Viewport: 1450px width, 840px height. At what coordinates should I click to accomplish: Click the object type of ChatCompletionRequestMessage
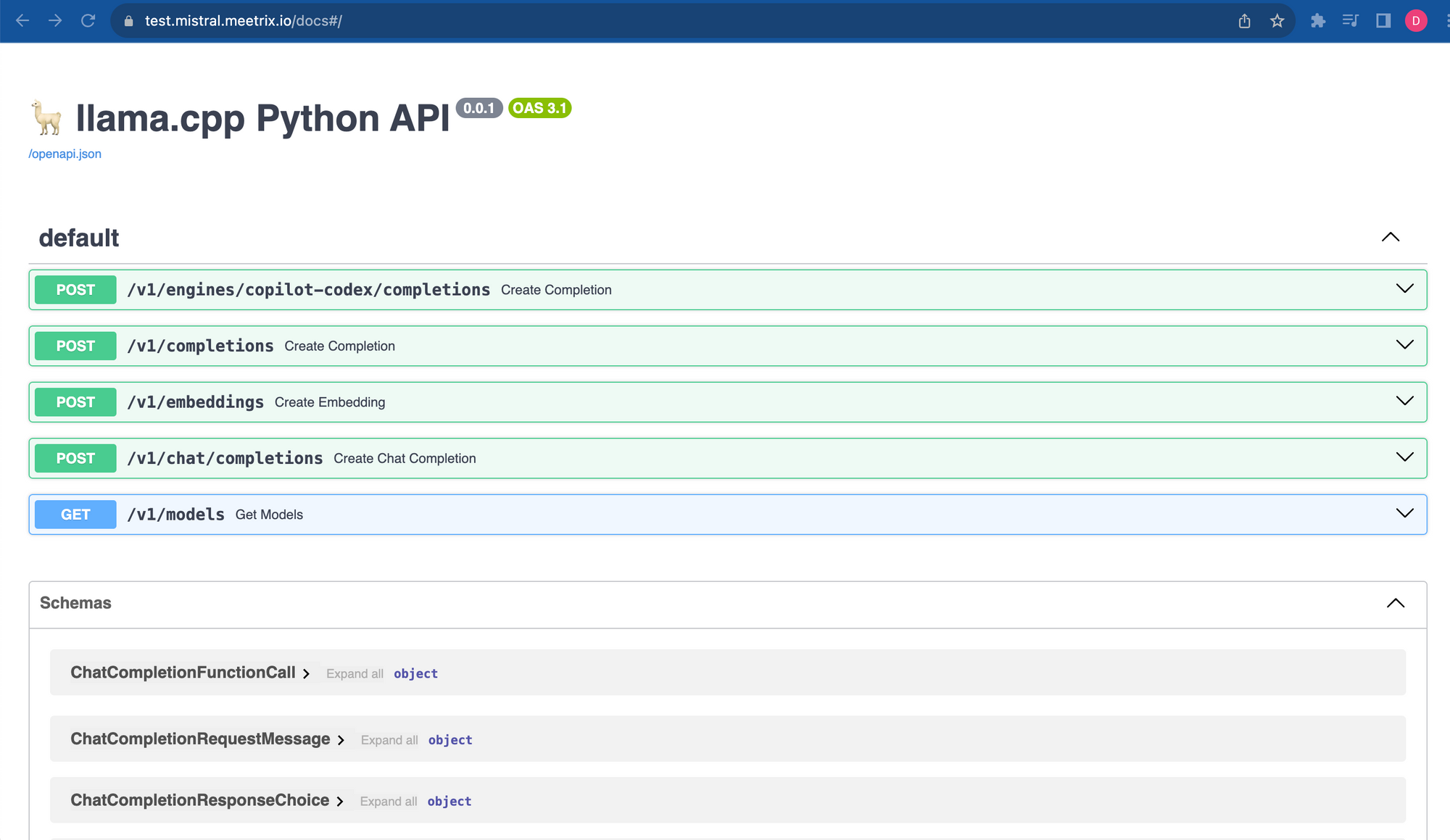[450, 740]
